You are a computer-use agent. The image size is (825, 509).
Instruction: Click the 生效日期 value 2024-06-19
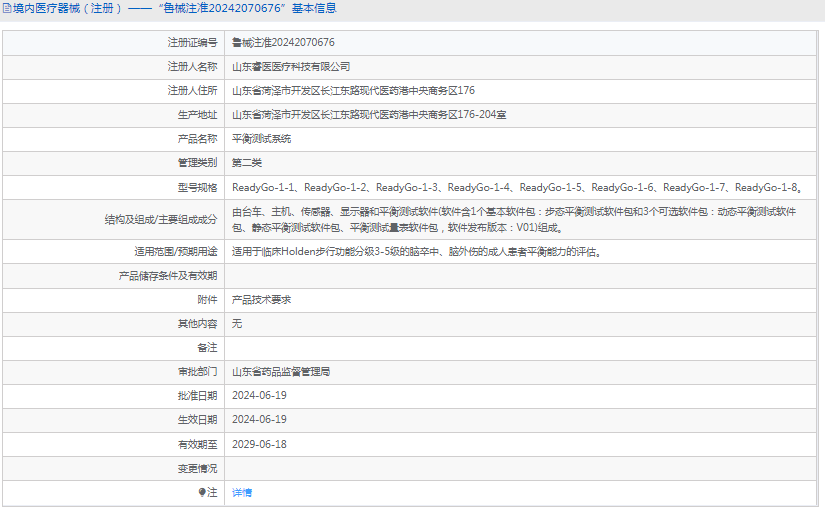coord(259,420)
